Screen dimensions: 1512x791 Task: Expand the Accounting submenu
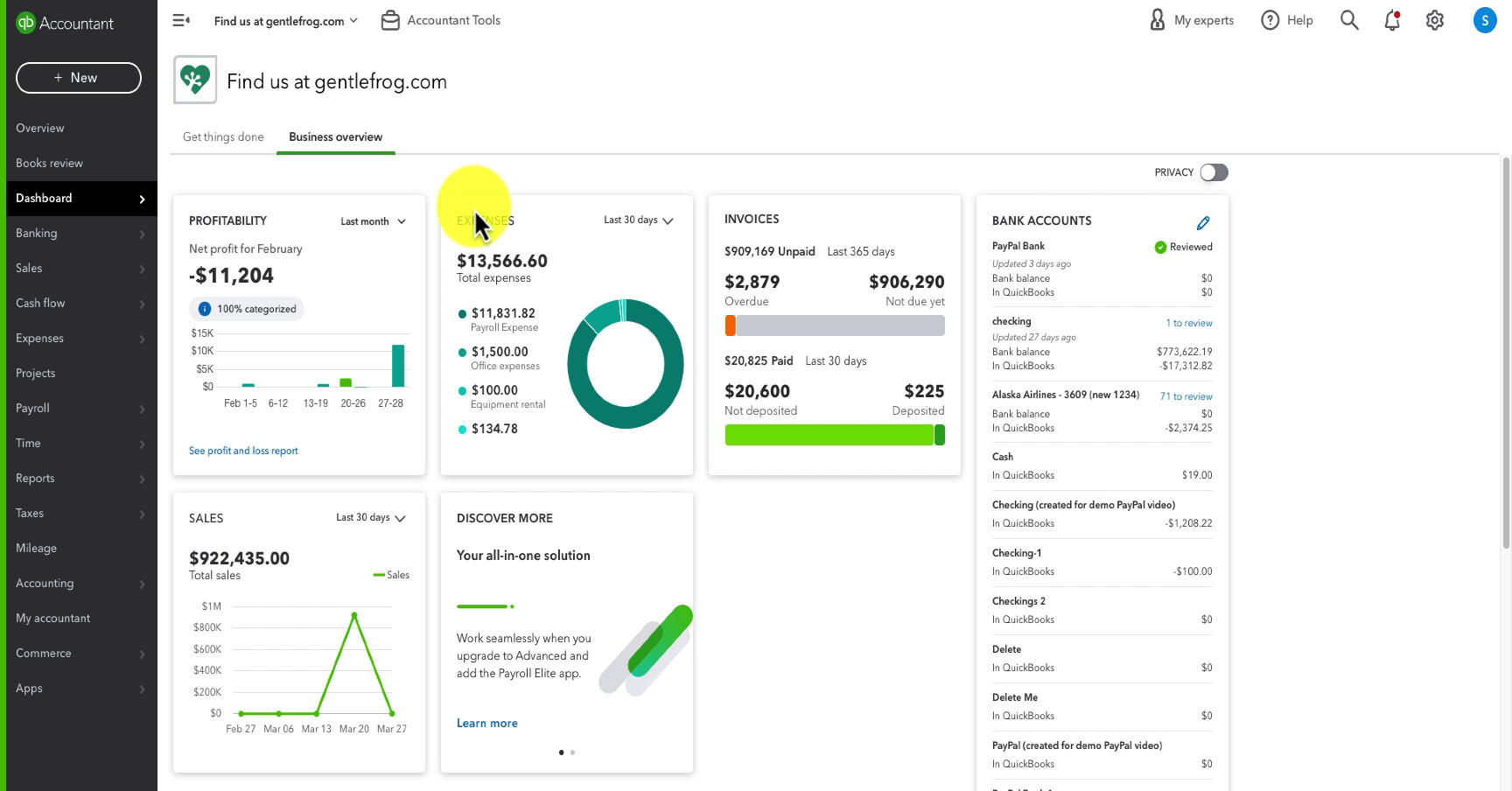(x=142, y=584)
